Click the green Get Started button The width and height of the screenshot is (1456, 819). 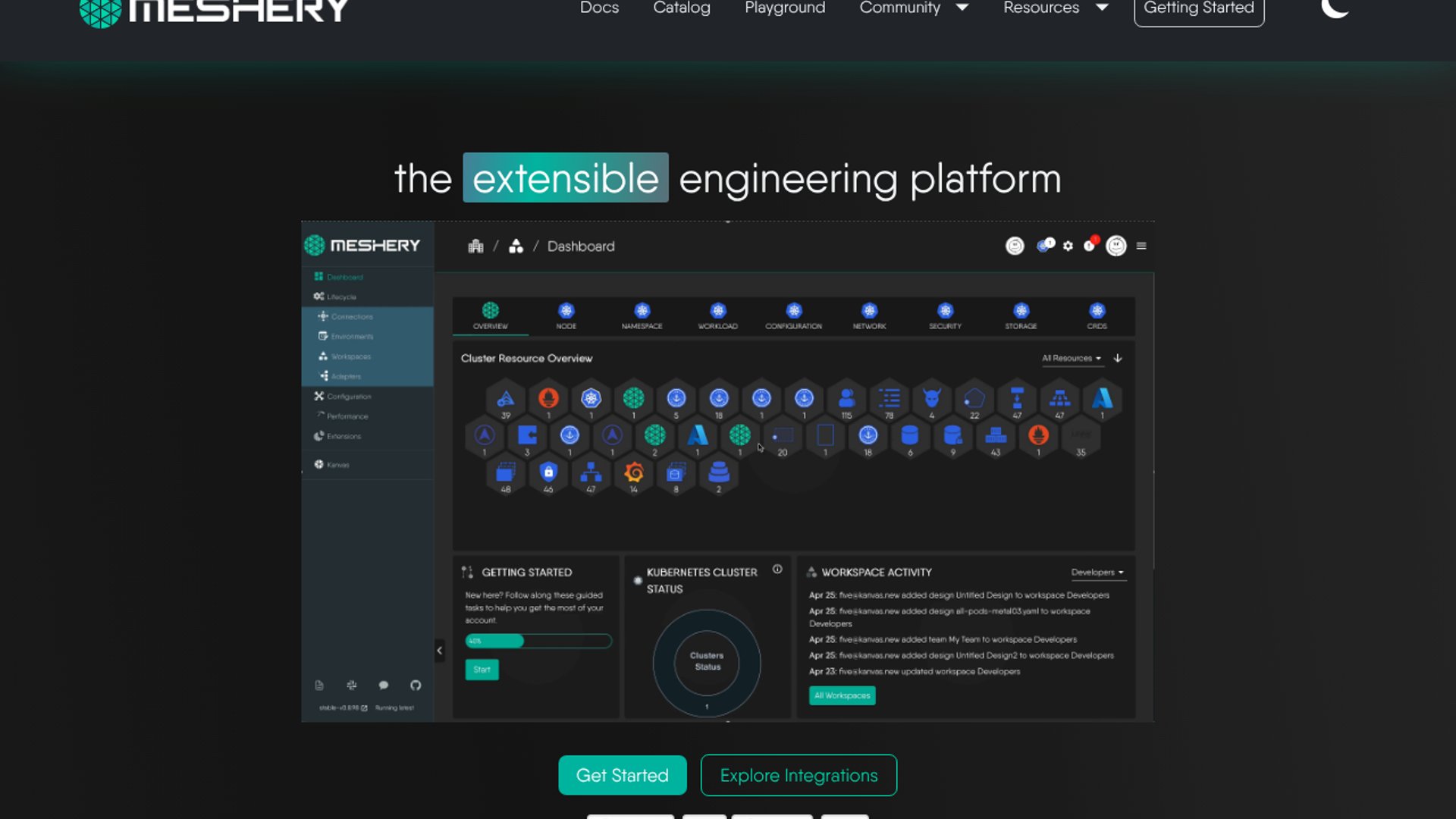pos(623,775)
